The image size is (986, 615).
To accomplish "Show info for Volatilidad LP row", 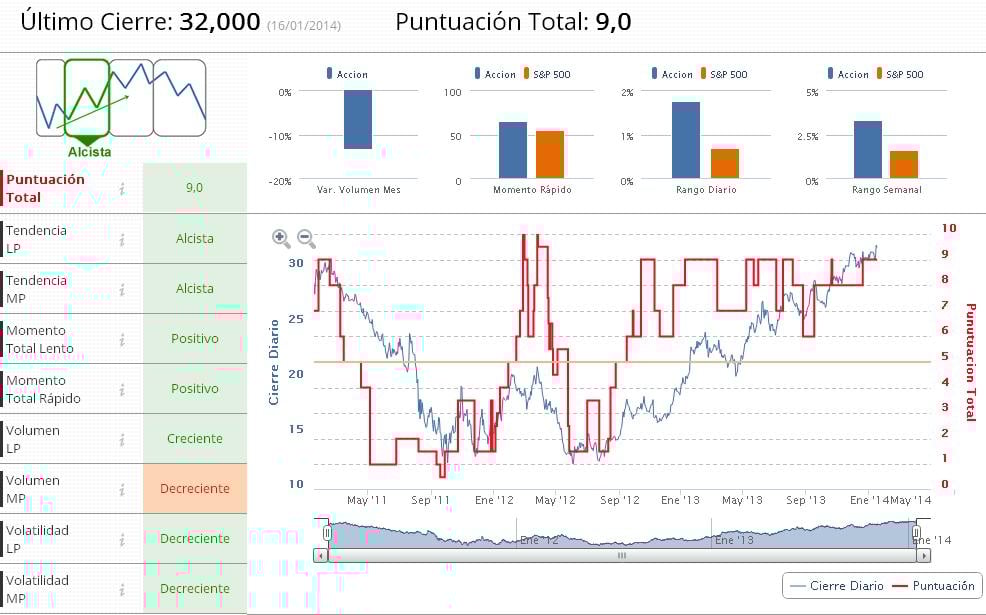I will click(122, 540).
